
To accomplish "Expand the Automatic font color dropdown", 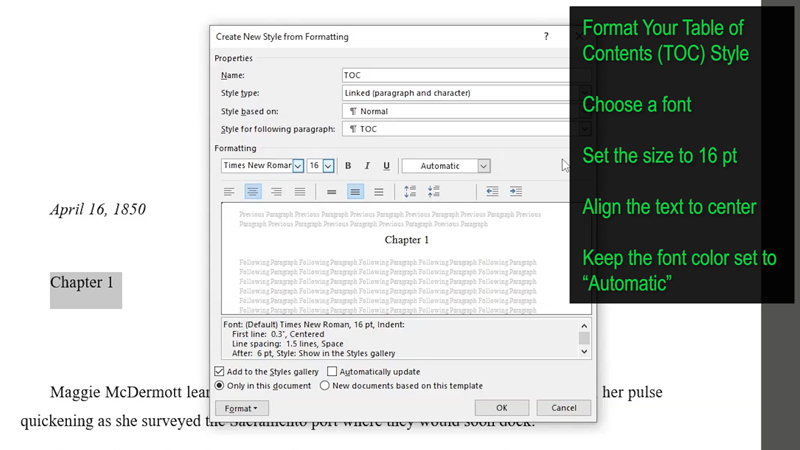I will click(x=484, y=166).
